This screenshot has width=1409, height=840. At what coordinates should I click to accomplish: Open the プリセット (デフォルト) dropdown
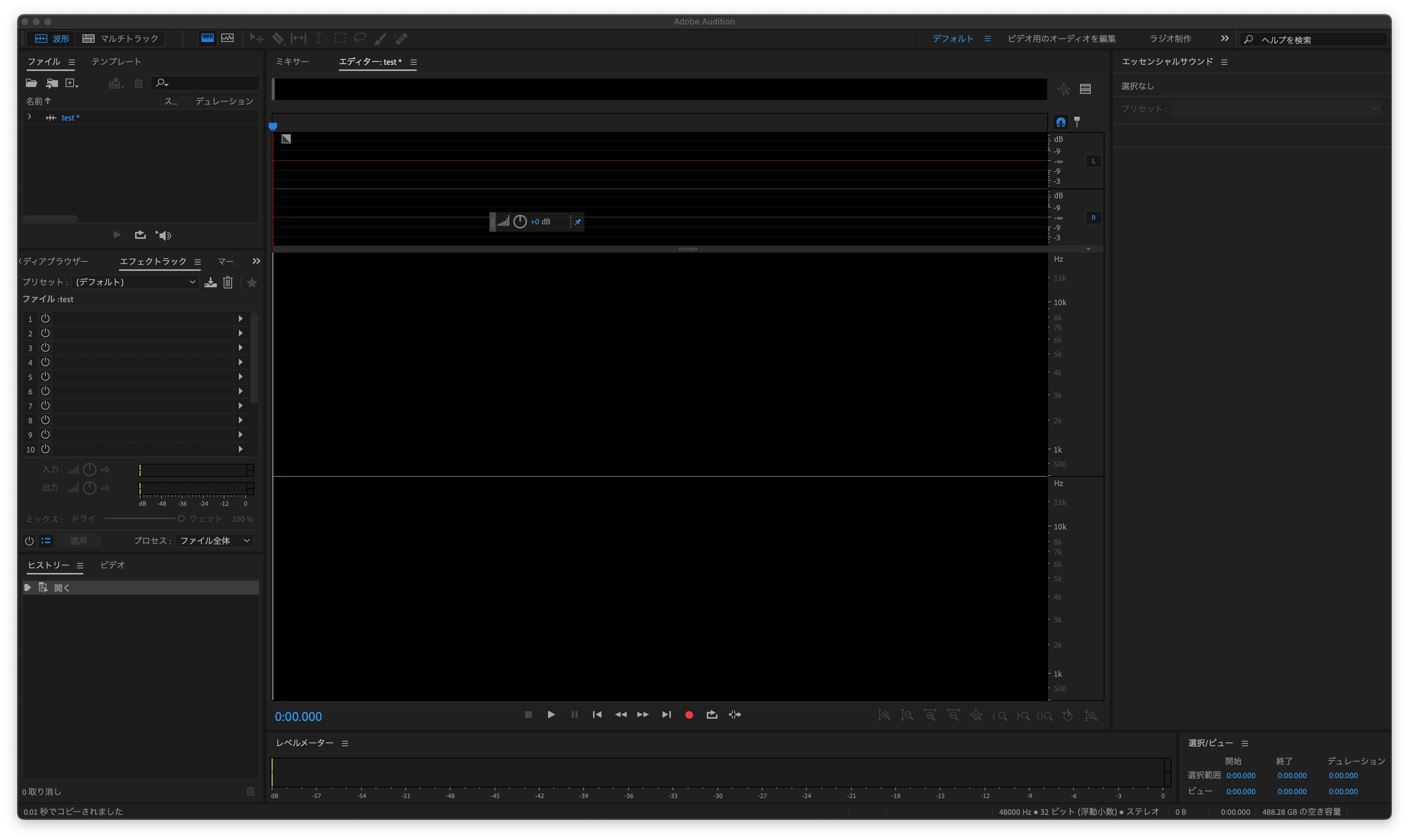[135, 282]
